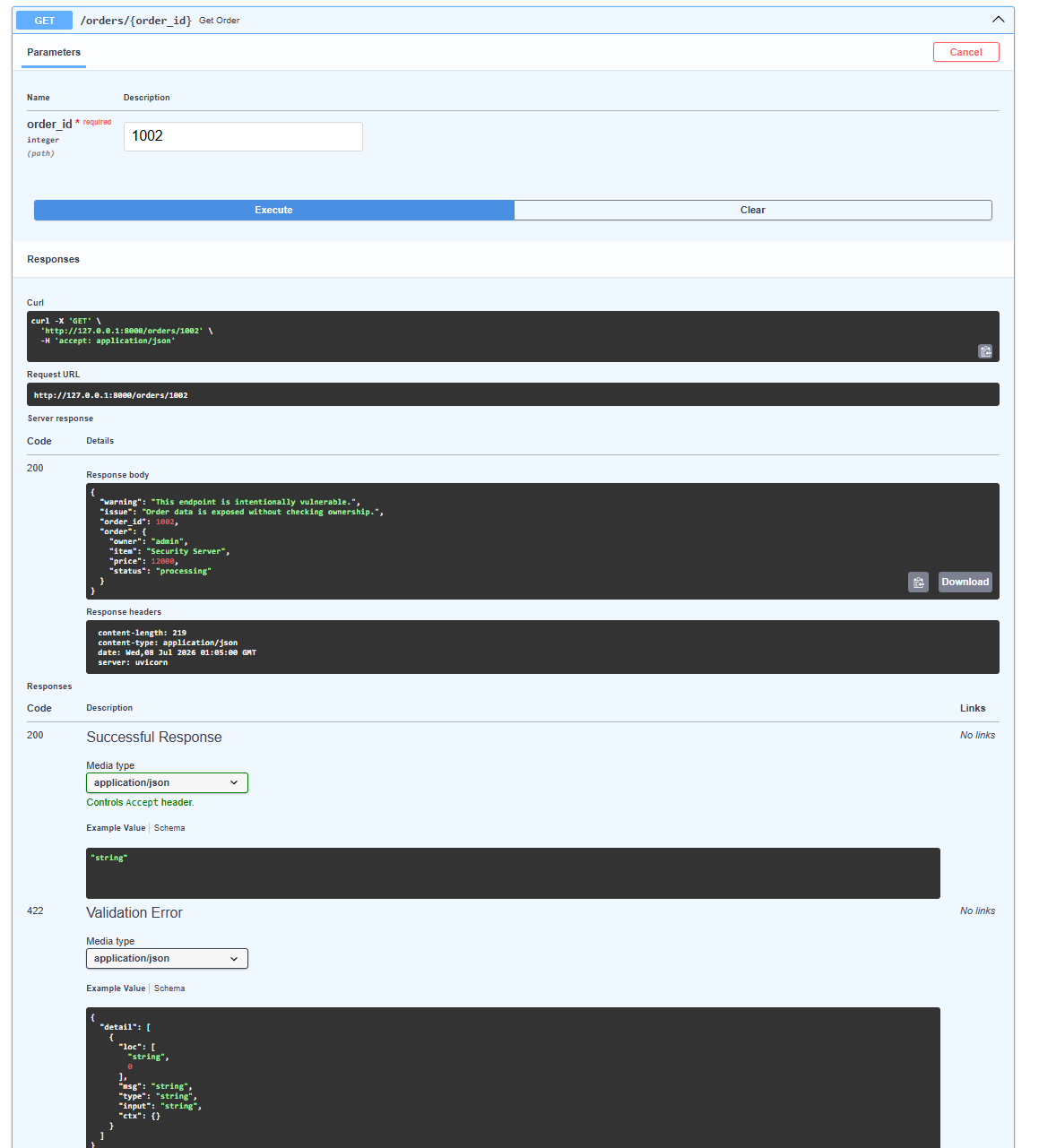
Task: Click the 200 server response code
Action: point(35,468)
